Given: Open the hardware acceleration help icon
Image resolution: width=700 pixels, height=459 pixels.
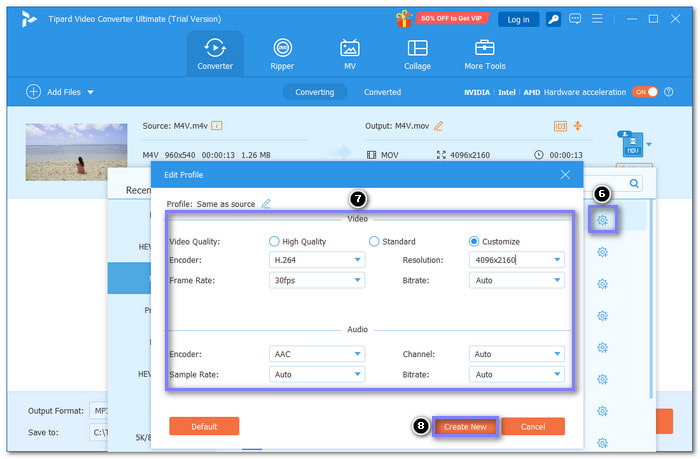Looking at the screenshot, I should pos(668,92).
